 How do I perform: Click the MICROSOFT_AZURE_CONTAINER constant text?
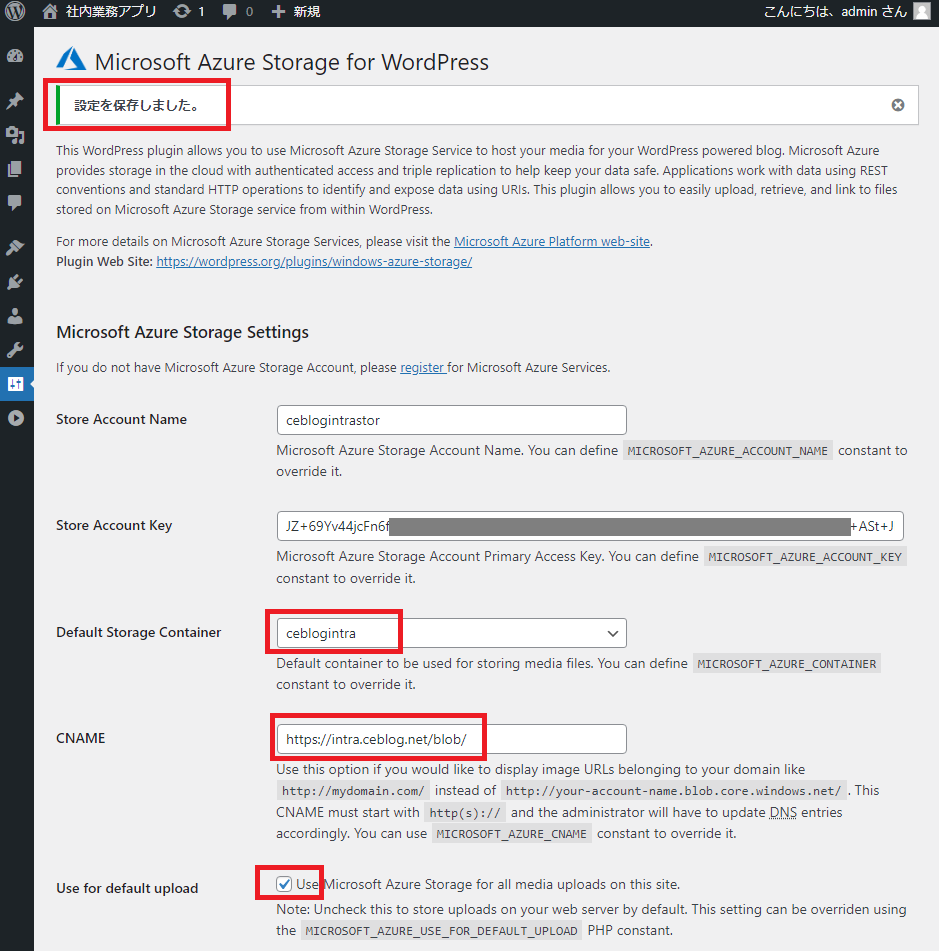[x=787, y=664]
